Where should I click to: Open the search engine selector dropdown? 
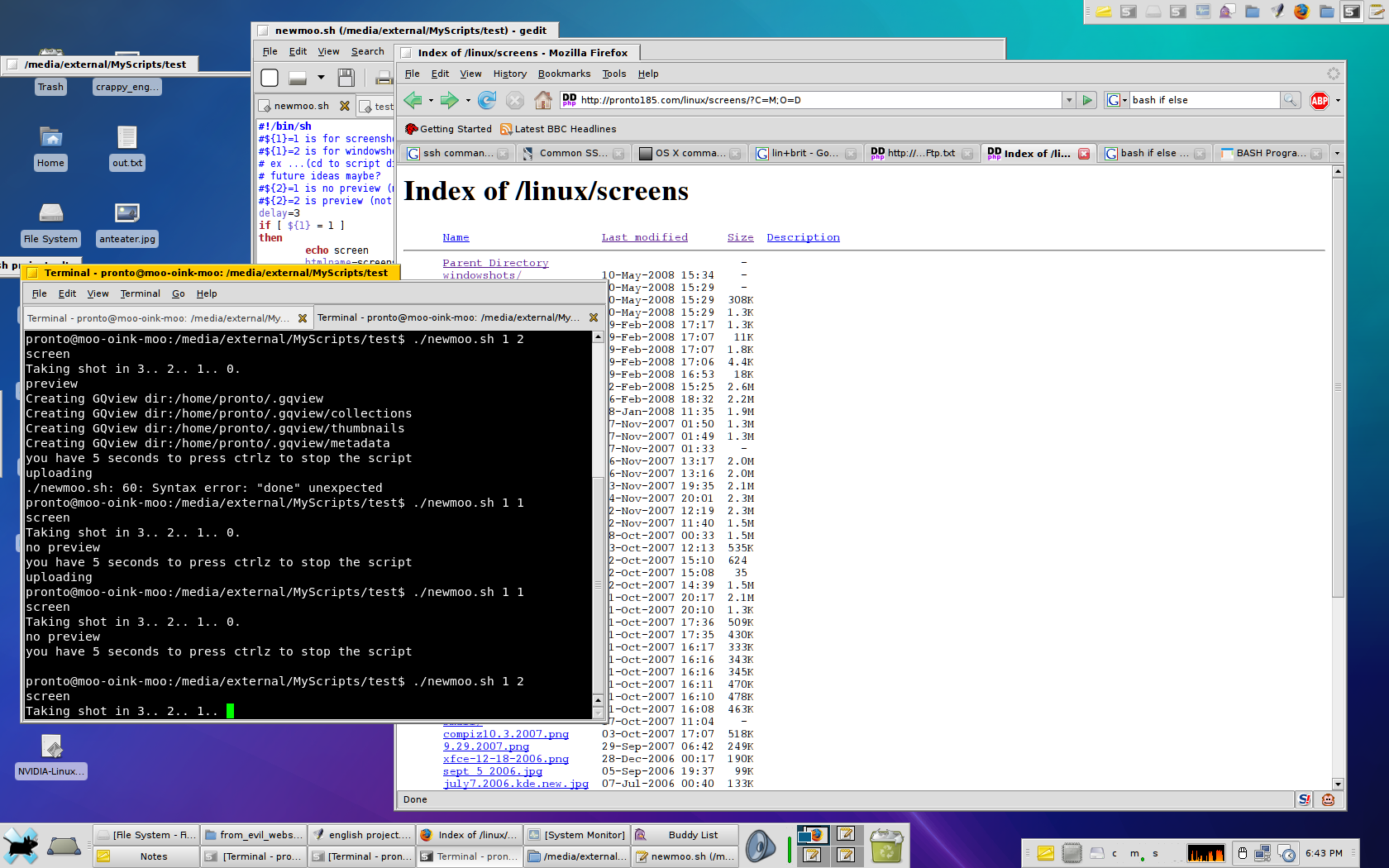click(1117, 100)
